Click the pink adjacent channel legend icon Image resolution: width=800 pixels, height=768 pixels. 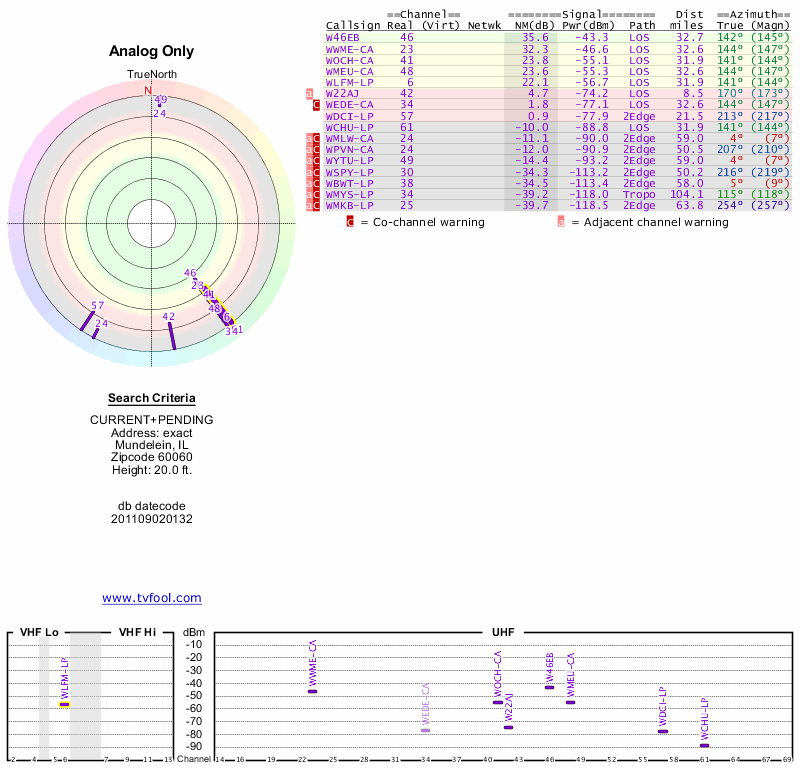pyautogui.click(x=560, y=222)
